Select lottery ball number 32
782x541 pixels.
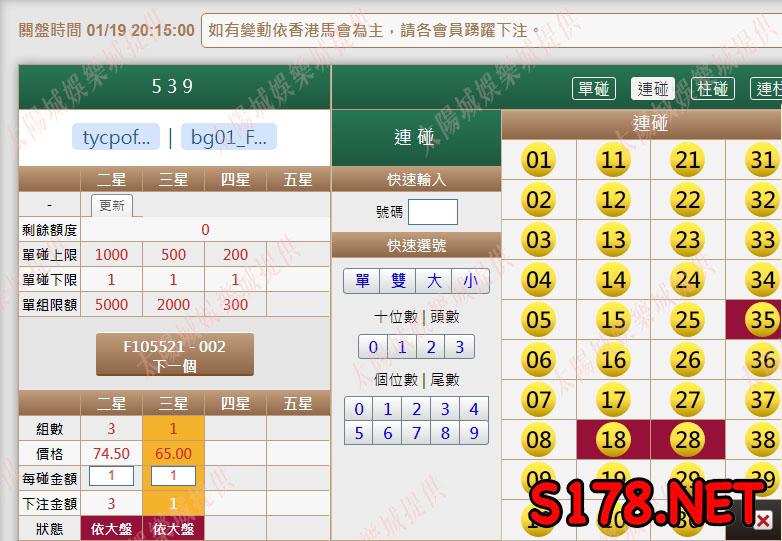[763, 199]
